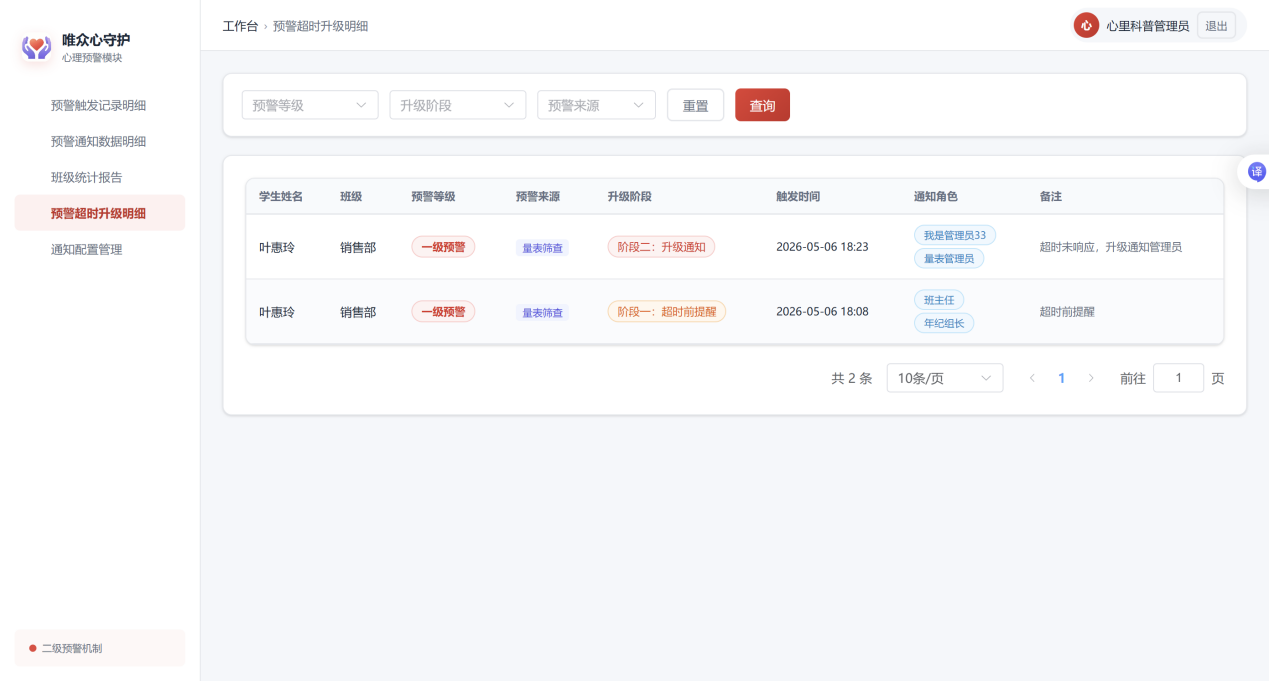This screenshot has height=681, width=1269.
Task: Open the floating 译 translate icon
Action: (1256, 171)
